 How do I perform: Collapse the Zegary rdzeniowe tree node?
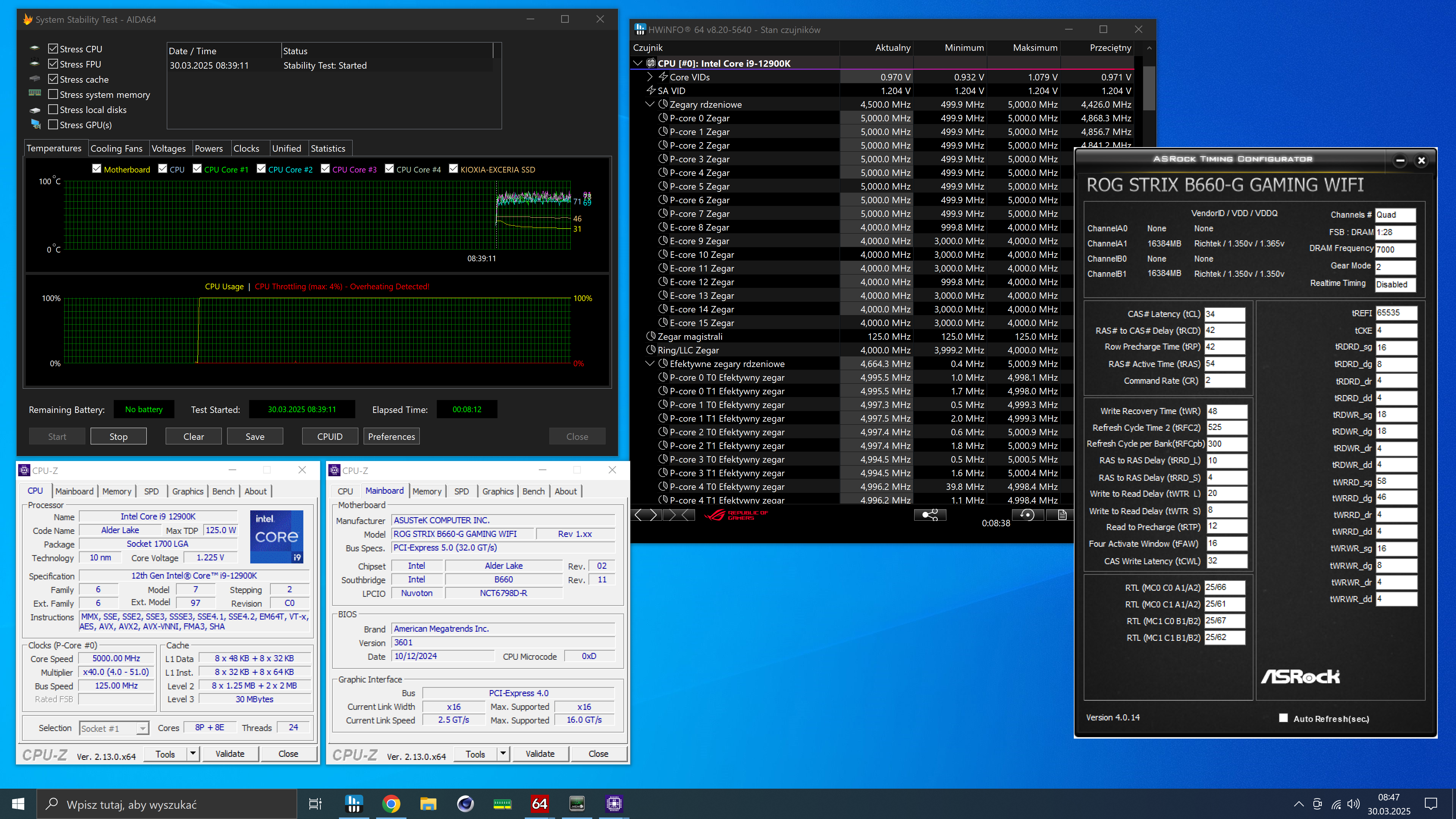pos(650,104)
